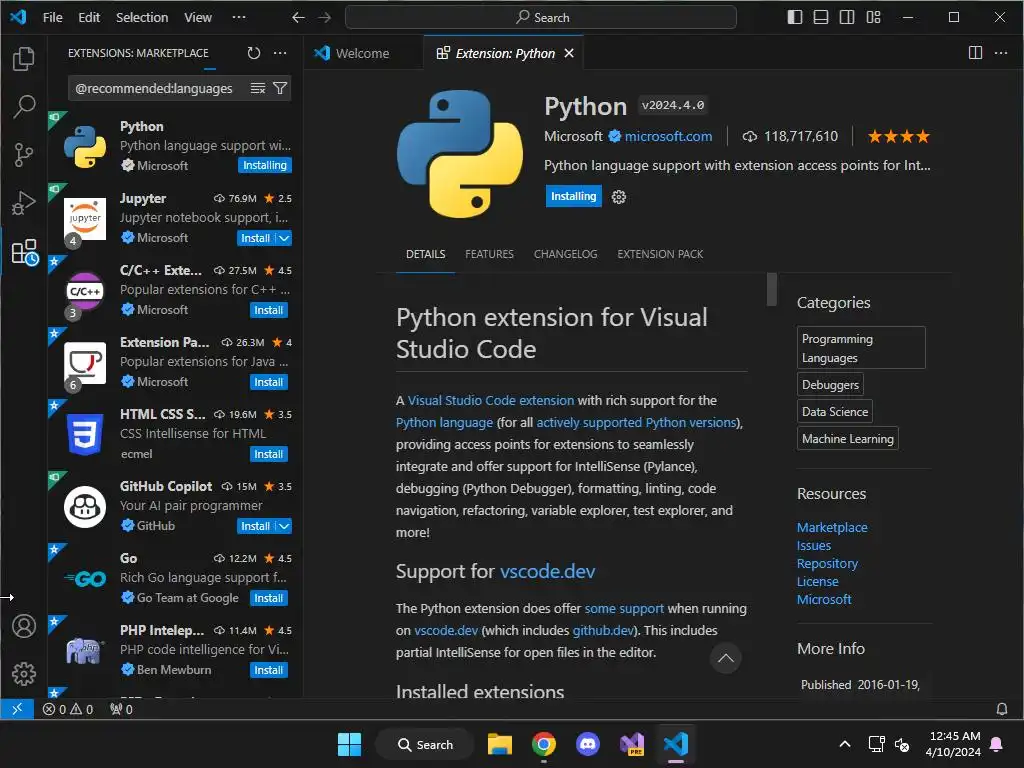This screenshot has height=768, width=1024.
Task: Go back in navigation history
Action: [298, 18]
